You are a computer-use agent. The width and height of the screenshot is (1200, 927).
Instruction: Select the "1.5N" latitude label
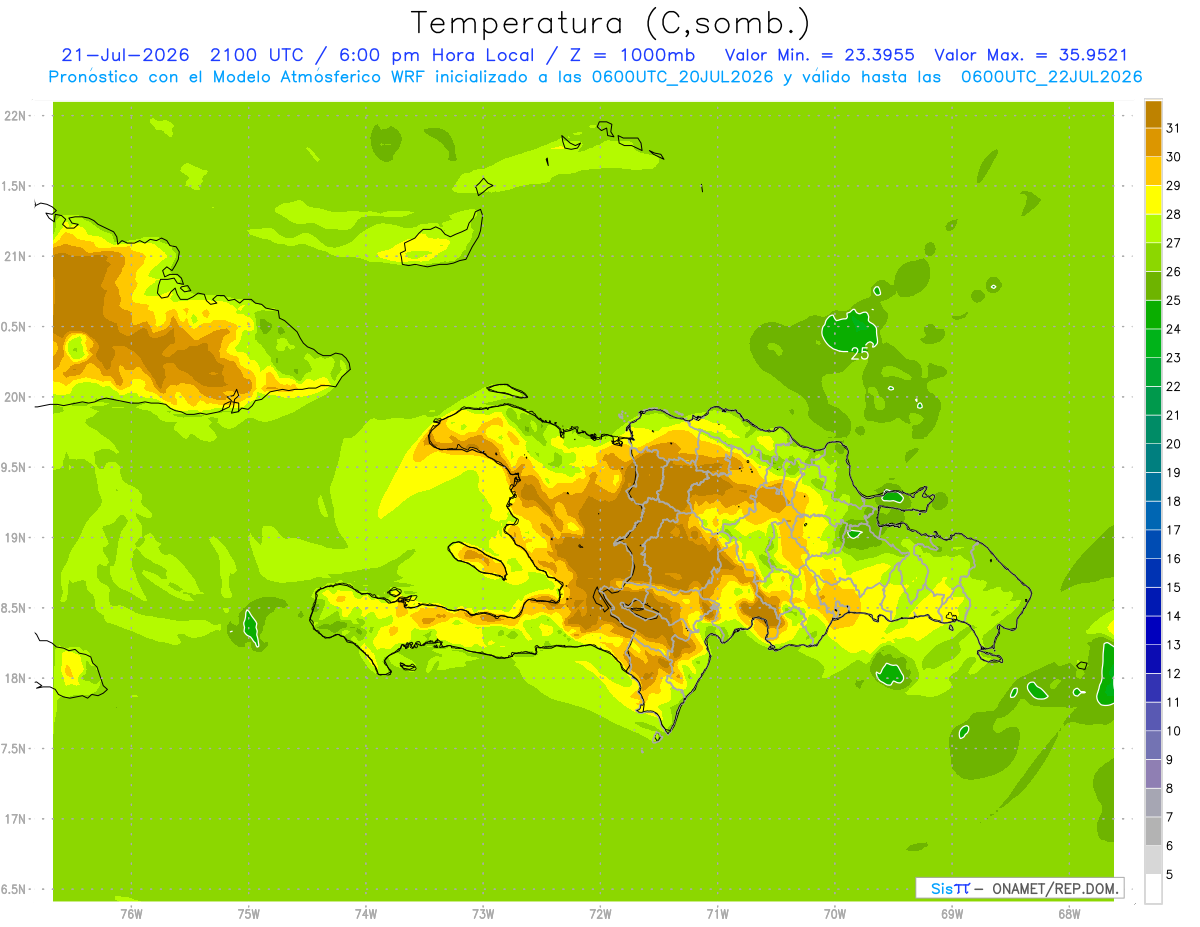15,186
